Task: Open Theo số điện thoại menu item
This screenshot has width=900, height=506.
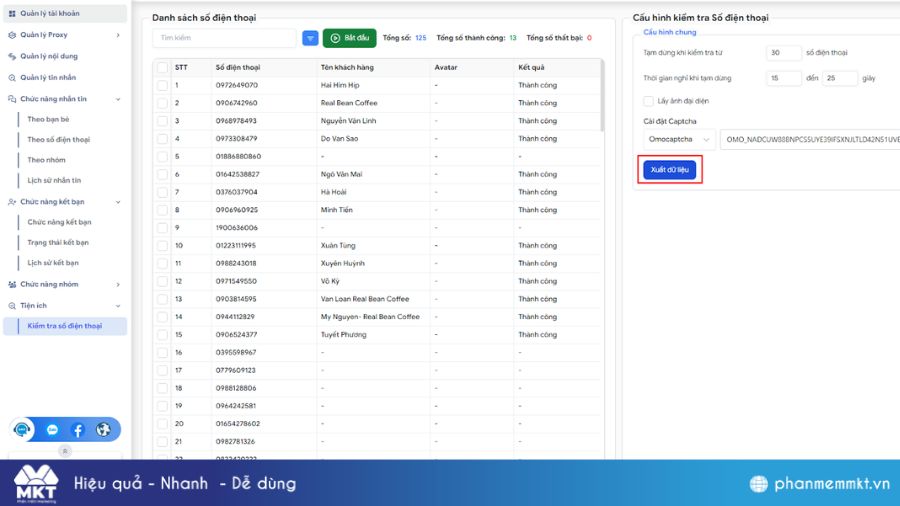Action: pos(59,139)
